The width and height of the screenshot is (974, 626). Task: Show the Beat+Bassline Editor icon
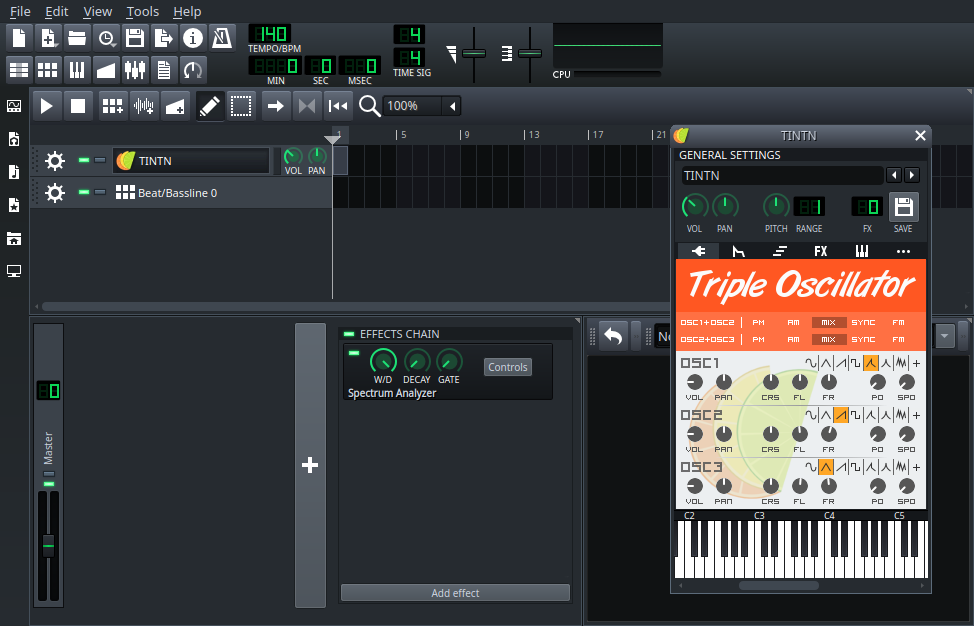click(48, 70)
